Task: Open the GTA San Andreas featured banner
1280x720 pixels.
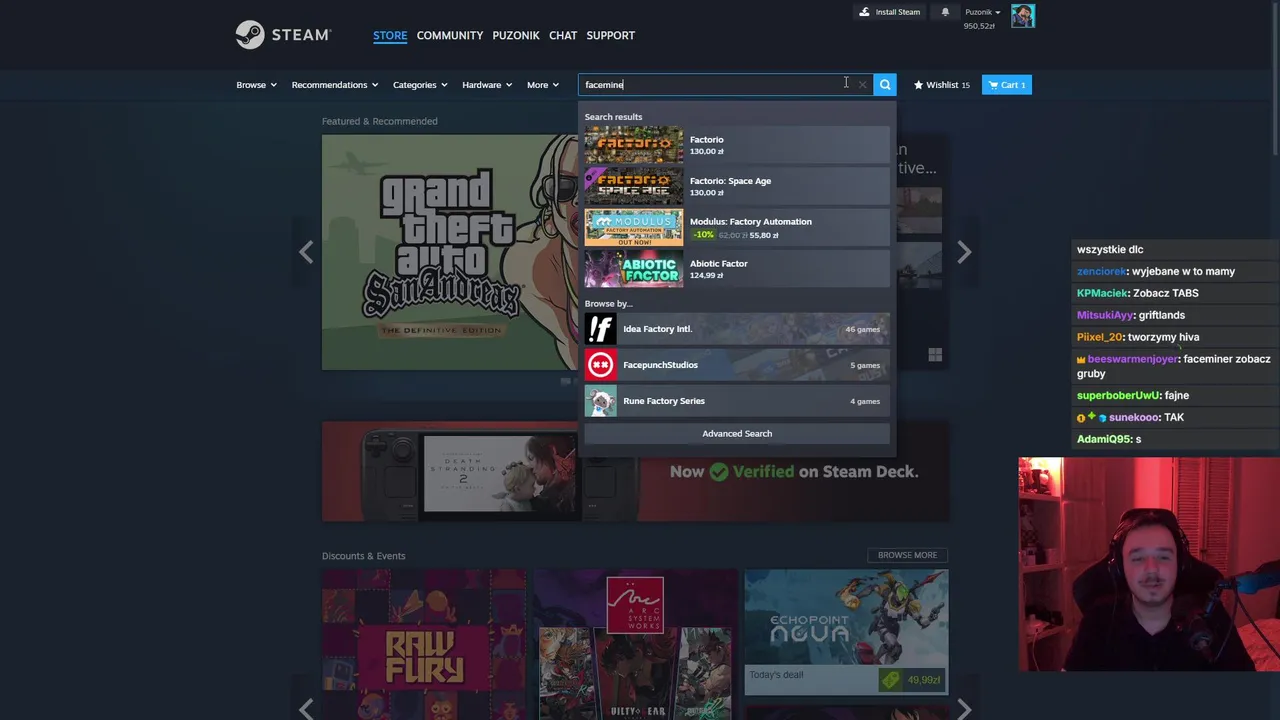Action: point(450,252)
